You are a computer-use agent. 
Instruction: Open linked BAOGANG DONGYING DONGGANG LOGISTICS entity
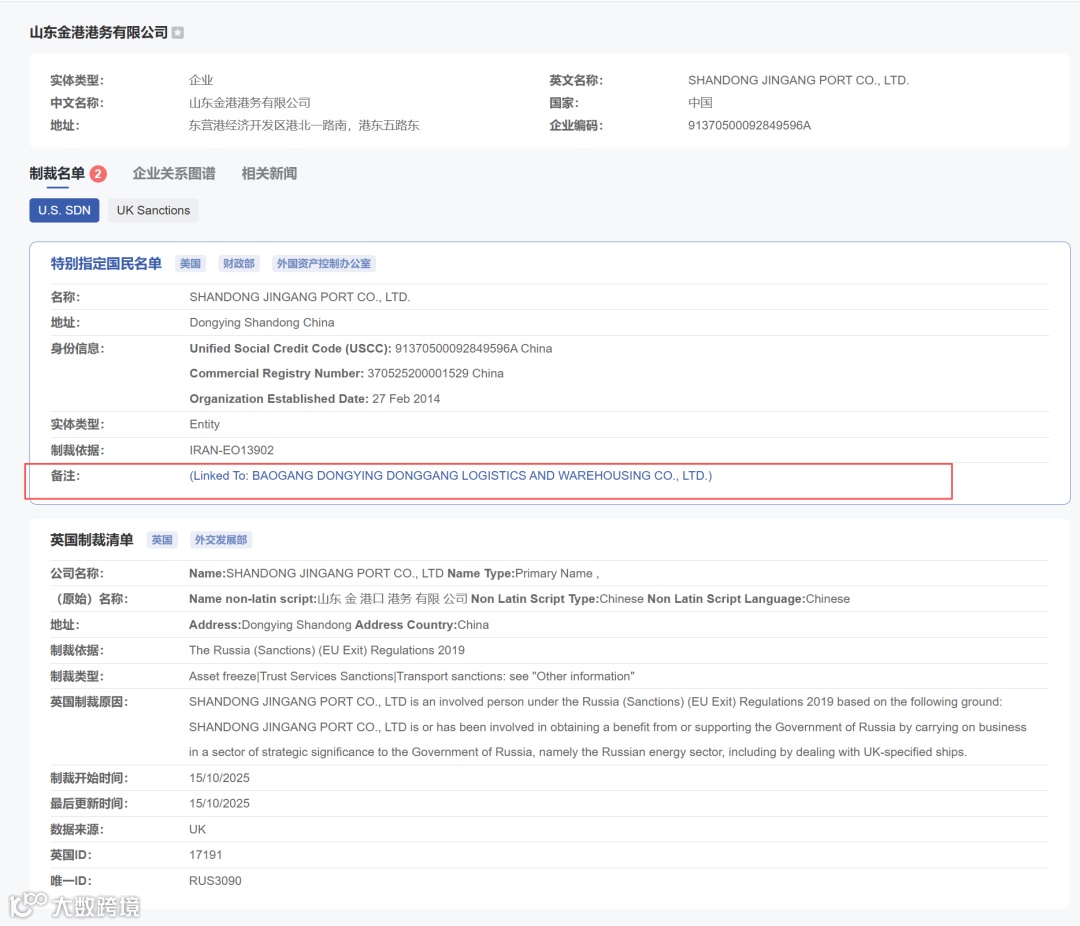click(450, 475)
